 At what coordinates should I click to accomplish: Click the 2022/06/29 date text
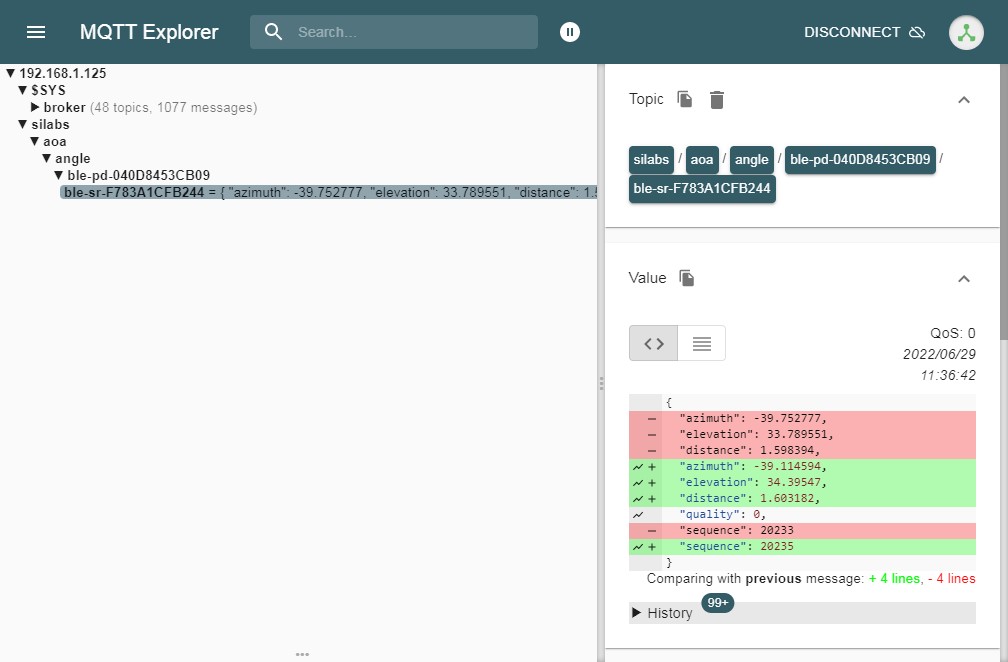tap(939, 354)
